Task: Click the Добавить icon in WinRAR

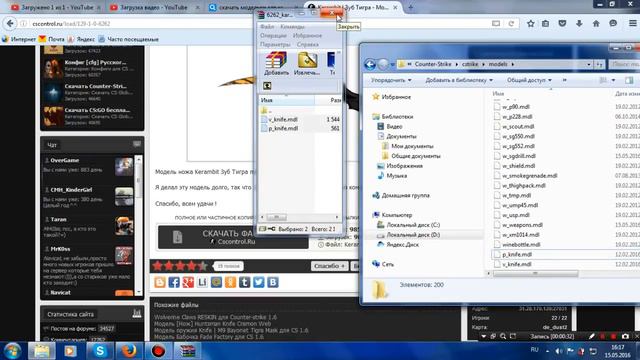Action: pyautogui.click(x=276, y=64)
